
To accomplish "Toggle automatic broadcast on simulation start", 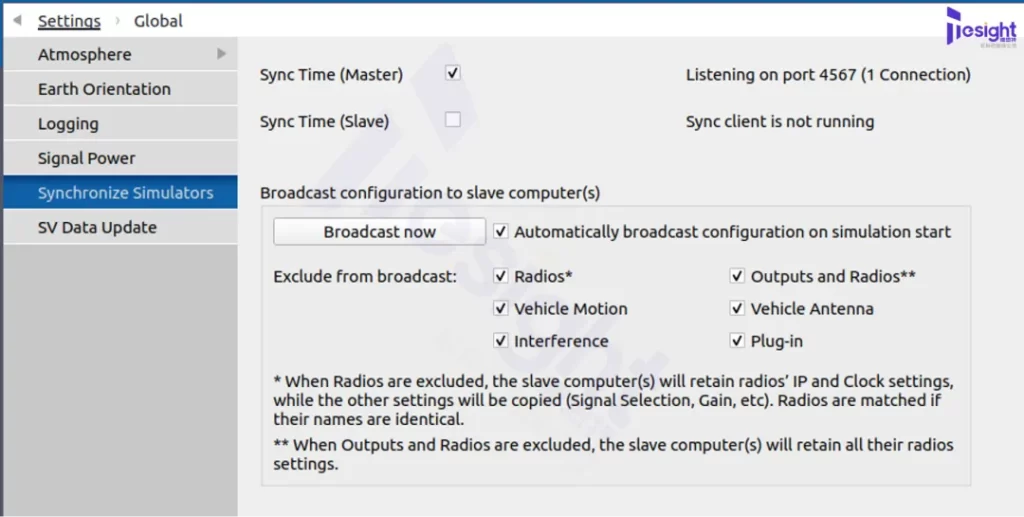I will [x=502, y=231].
